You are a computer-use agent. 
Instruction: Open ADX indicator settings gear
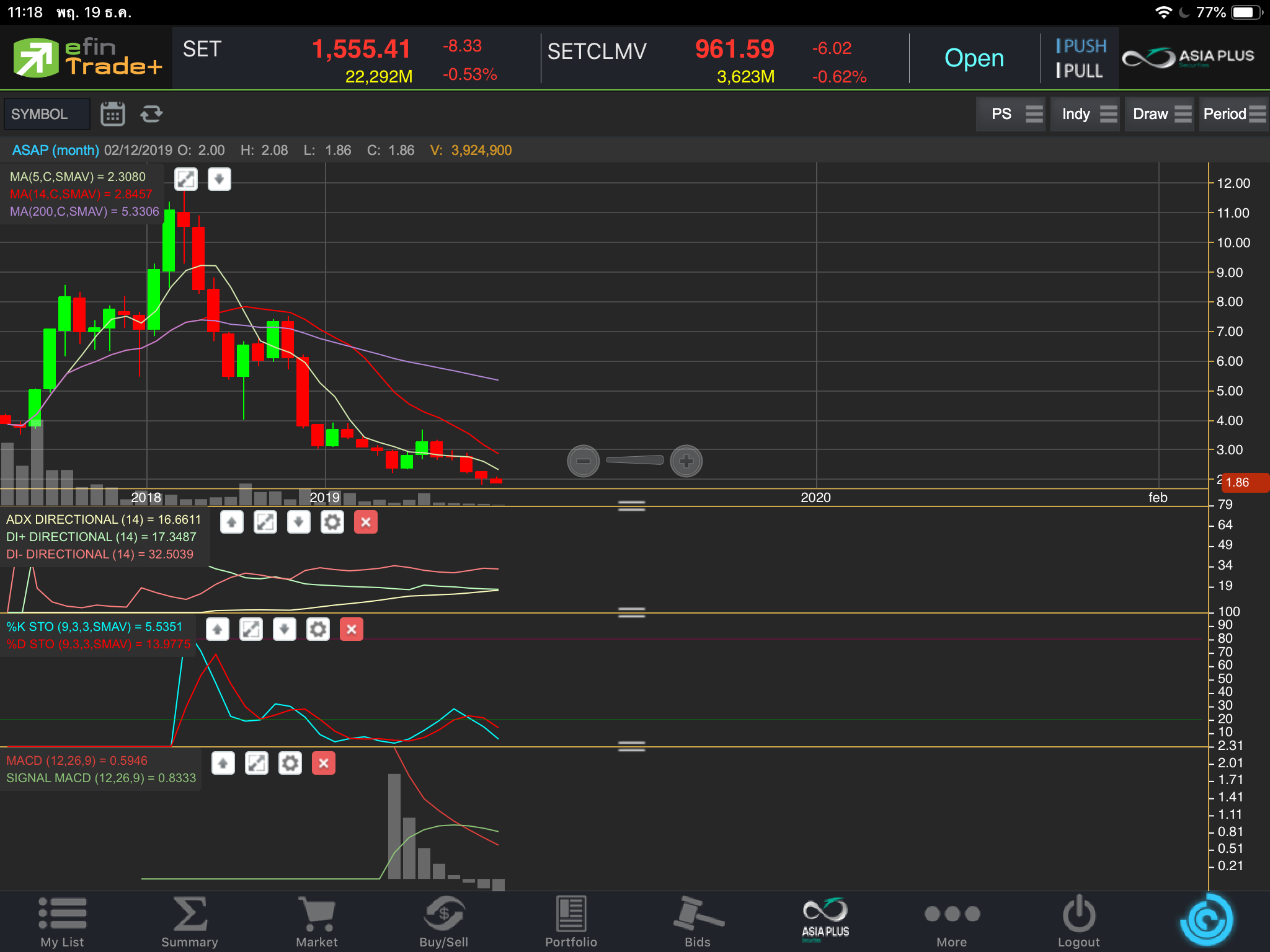332,522
